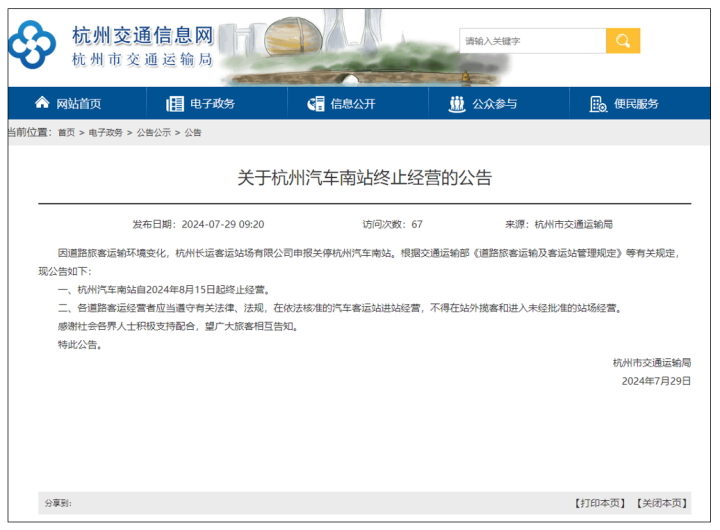Click the header banner painting of Hangzhou
Screen dimensions: 720x530
tap(363, 48)
